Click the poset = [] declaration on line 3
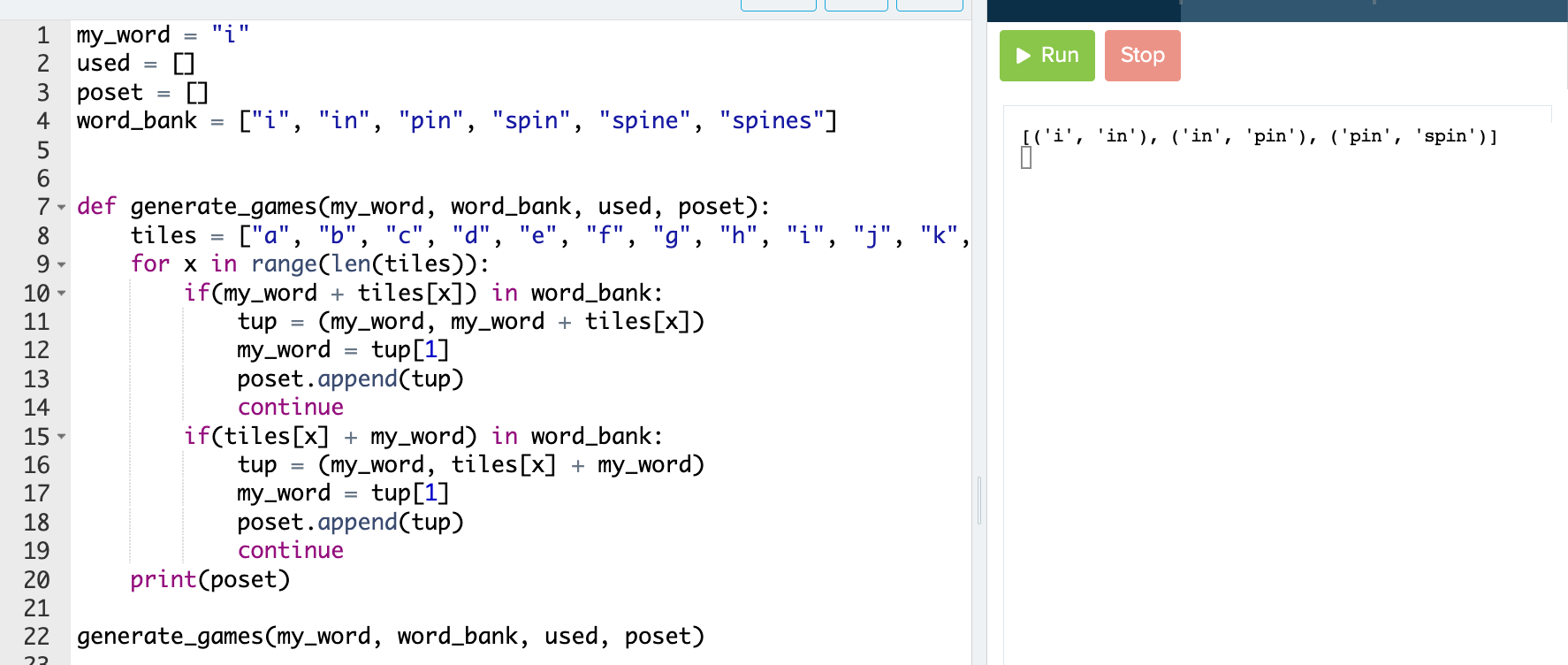The image size is (1568, 665). tap(142, 93)
